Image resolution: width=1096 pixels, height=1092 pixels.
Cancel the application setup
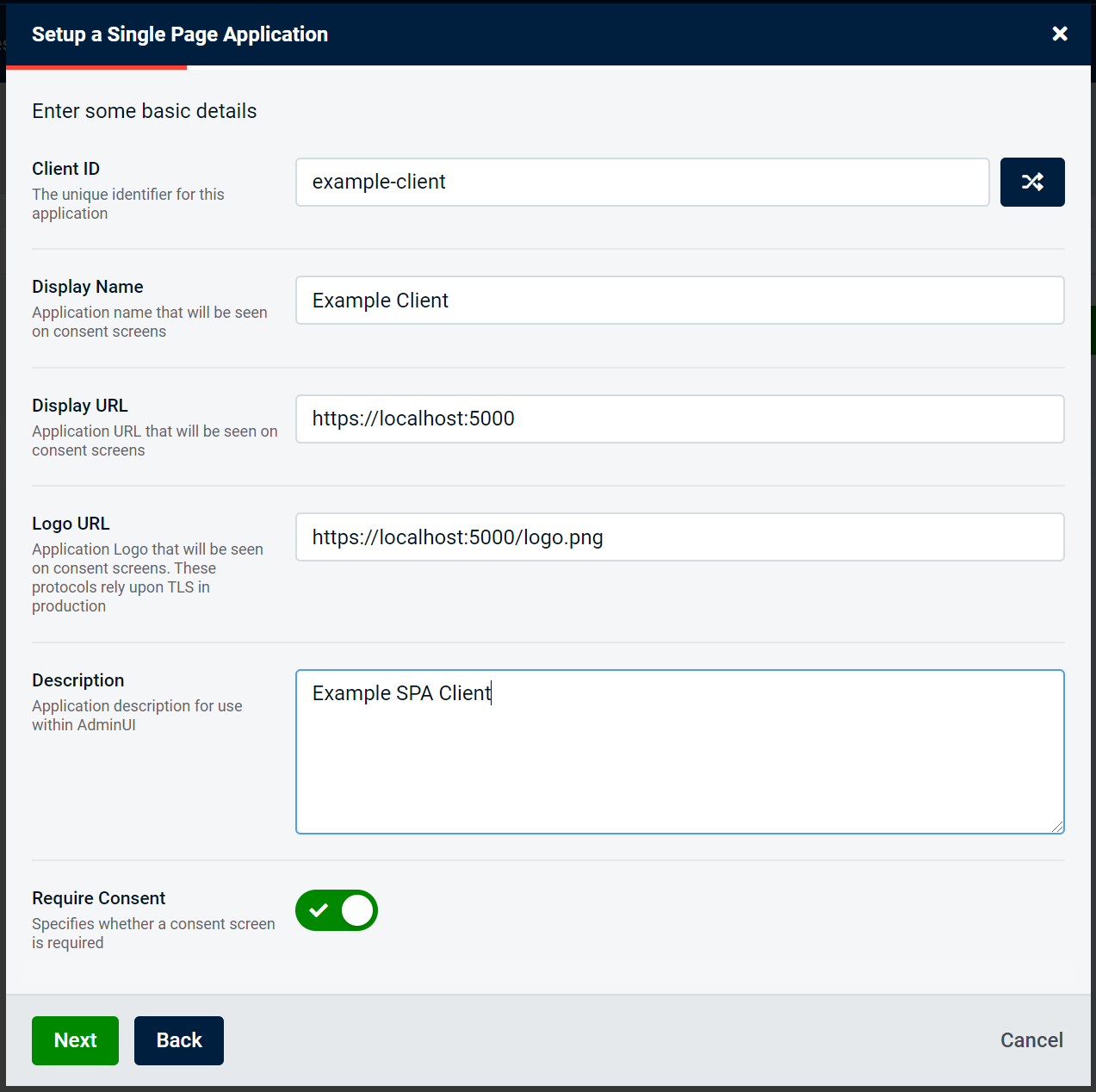click(x=1031, y=1040)
